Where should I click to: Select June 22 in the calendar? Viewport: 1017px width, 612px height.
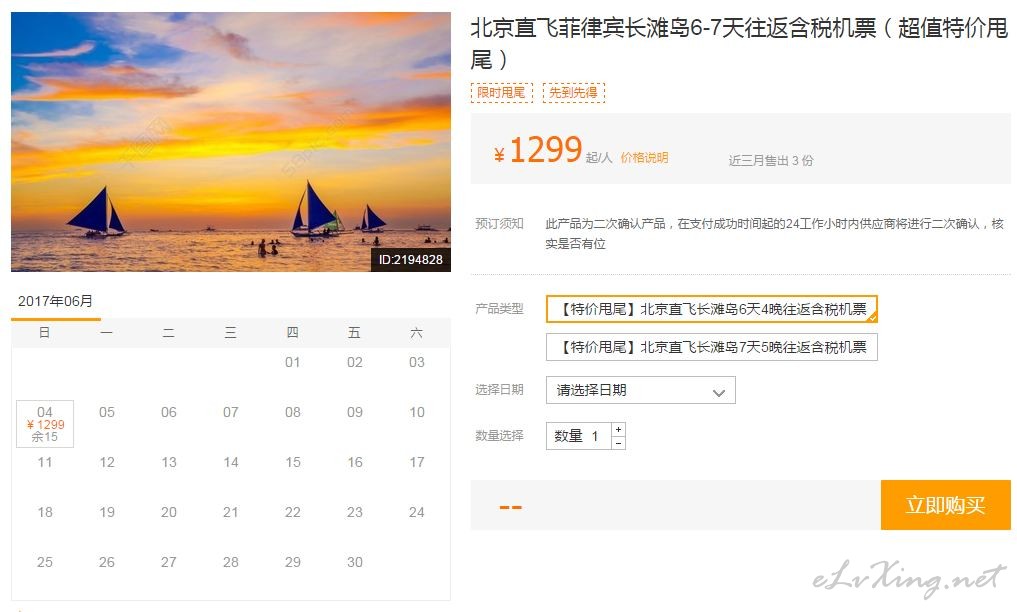(293, 512)
